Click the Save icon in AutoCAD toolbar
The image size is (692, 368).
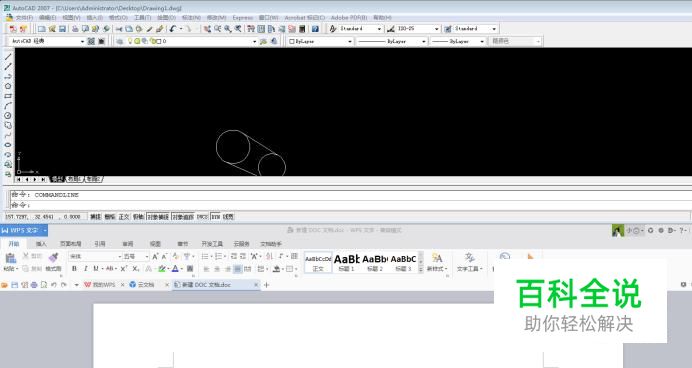point(62,29)
